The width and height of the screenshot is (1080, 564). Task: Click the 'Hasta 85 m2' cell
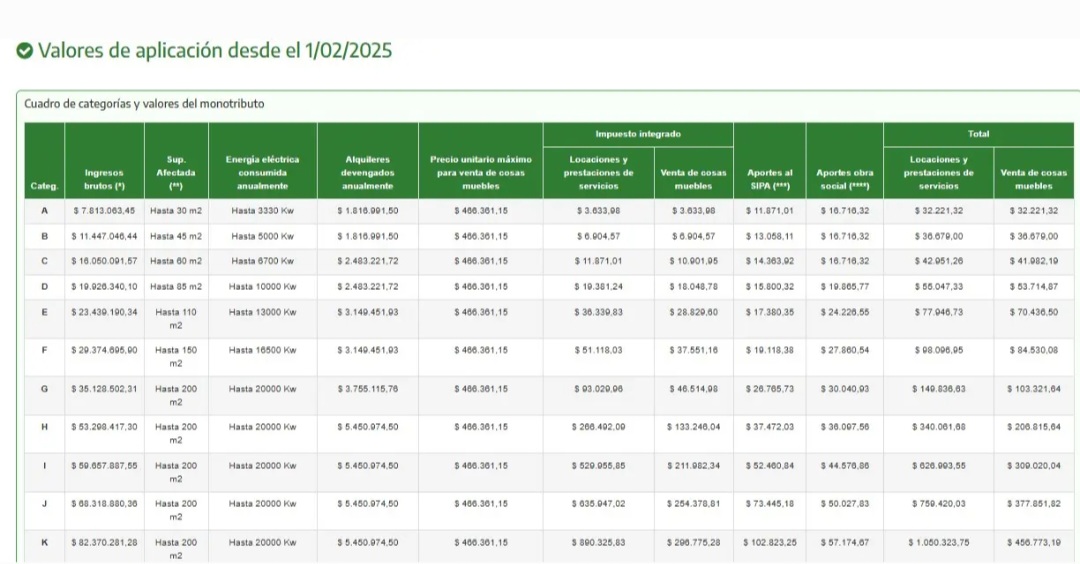[x=176, y=286]
